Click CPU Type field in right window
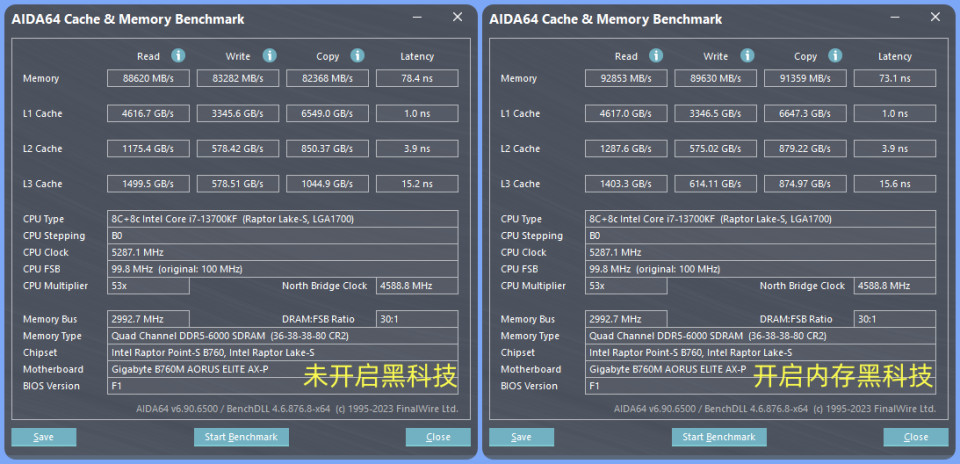The image size is (960, 464). pyautogui.click(x=760, y=219)
